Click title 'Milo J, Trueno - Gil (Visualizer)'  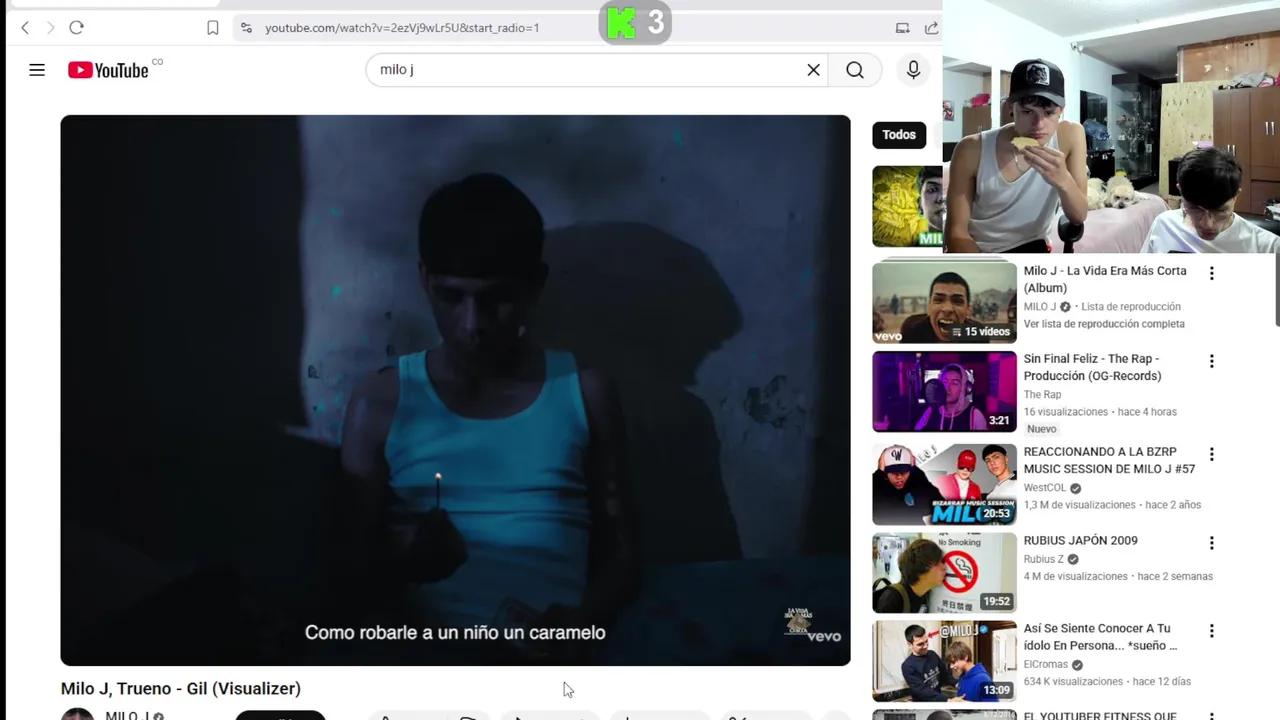(180, 689)
